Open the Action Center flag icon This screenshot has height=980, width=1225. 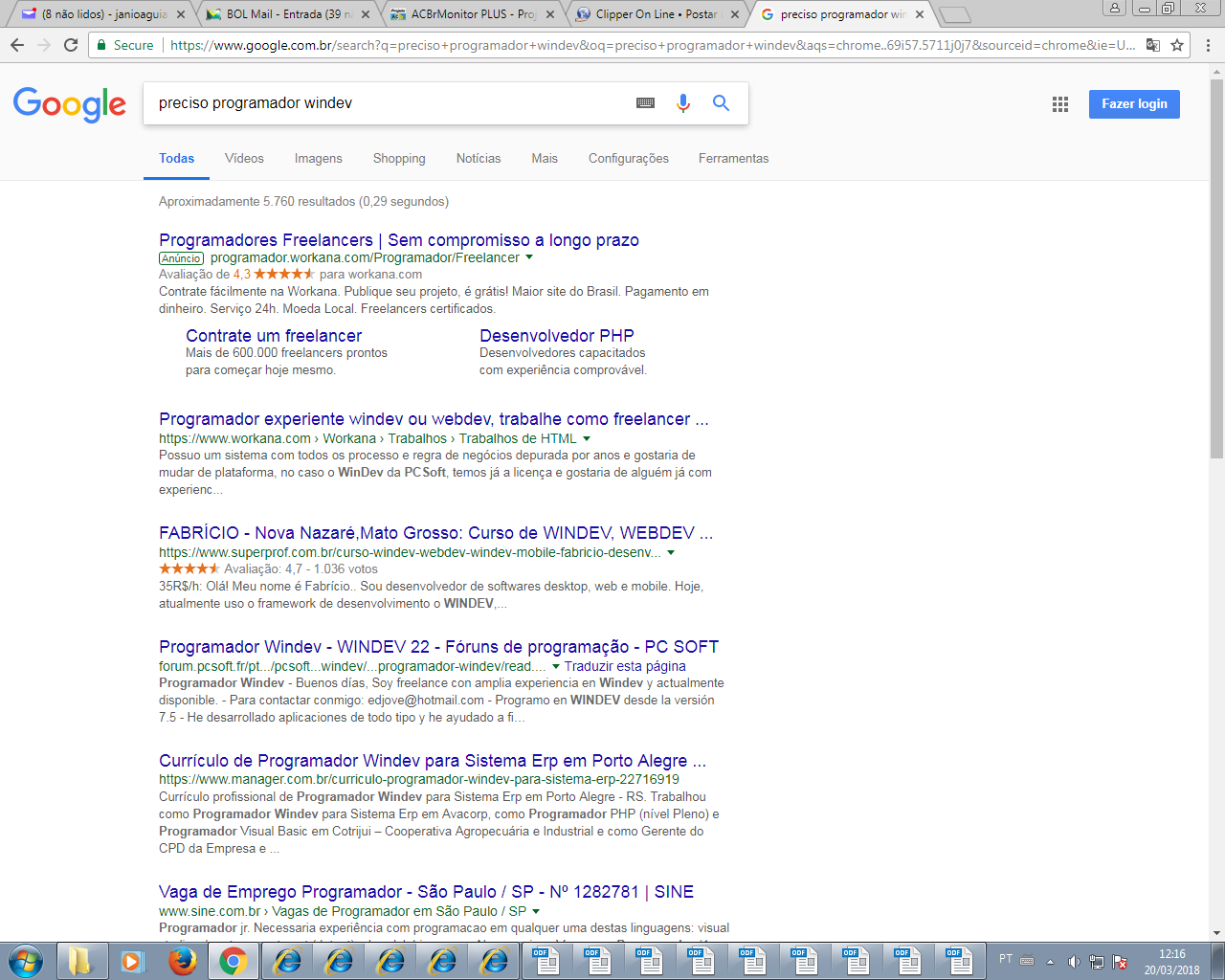[x=1120, y=961]
